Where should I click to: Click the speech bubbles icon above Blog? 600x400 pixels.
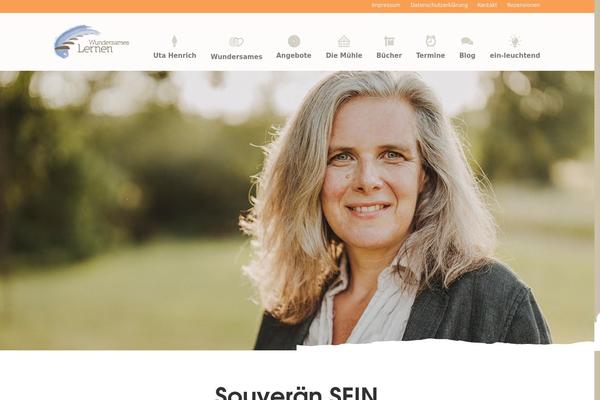click(467, 41)
